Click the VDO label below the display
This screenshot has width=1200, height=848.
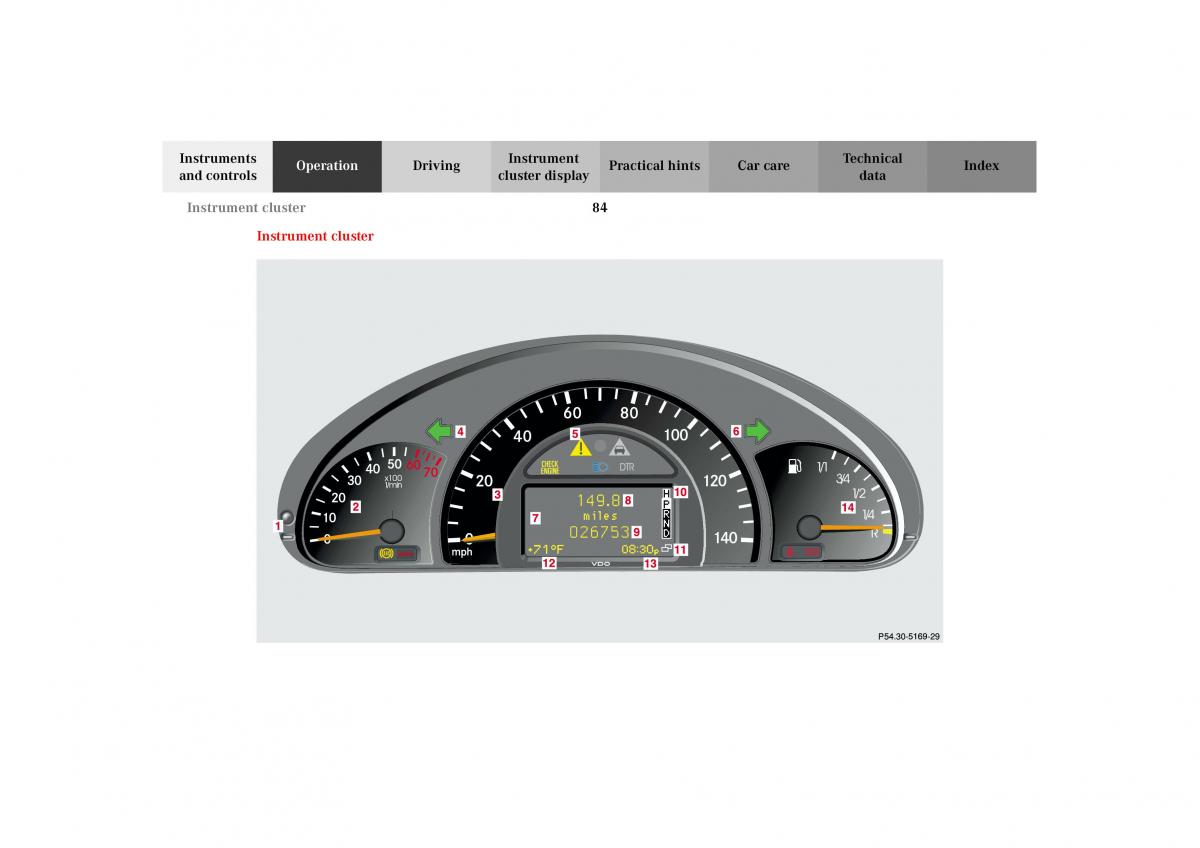(x=600, y=564)
